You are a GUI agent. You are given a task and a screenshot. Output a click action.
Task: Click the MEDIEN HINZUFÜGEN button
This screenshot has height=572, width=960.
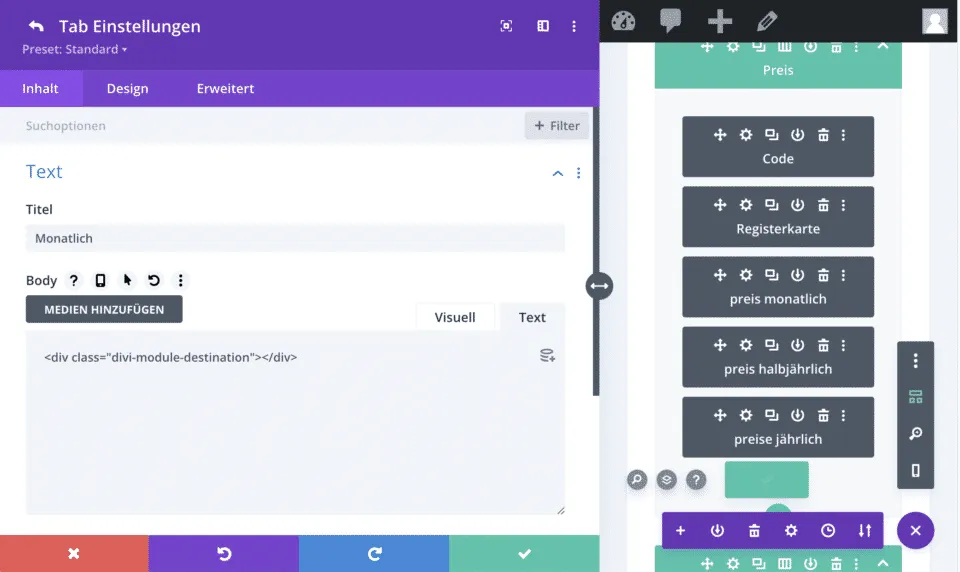104,309
